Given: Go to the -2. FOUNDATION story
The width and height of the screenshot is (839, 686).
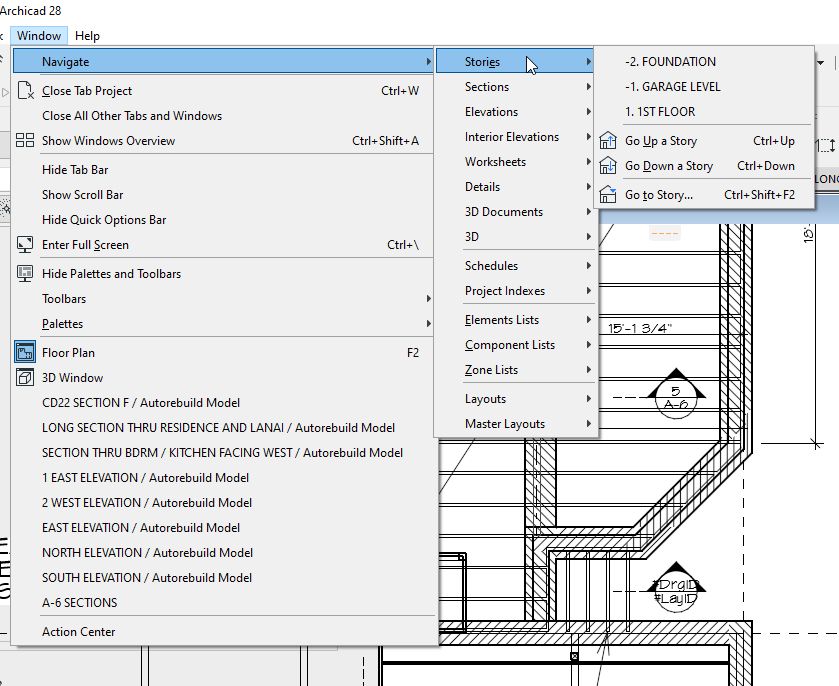Looking at the screenshot, I should coord(704,62).
